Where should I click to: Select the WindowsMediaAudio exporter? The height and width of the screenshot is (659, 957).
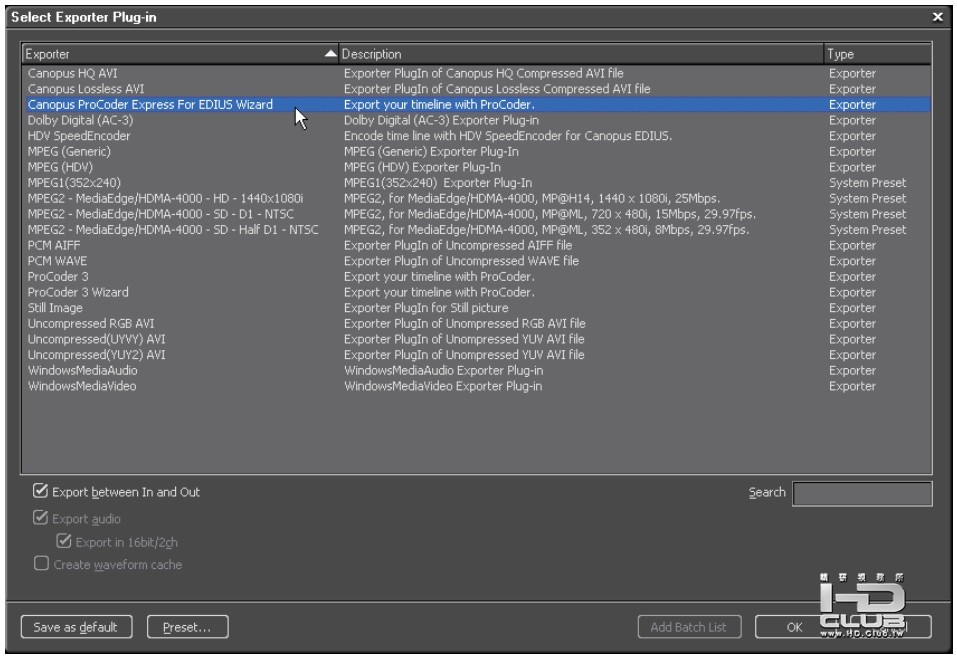coord(476,371)
